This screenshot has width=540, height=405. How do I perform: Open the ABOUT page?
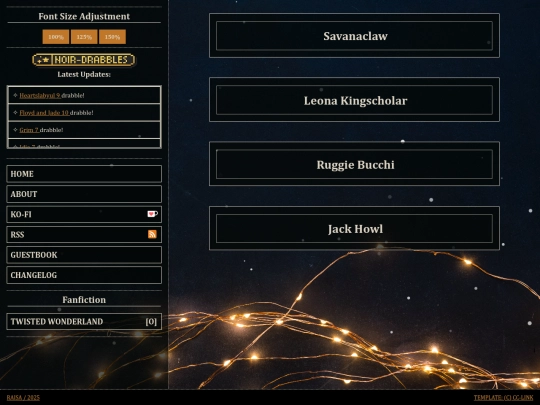[x=84, y=194]
